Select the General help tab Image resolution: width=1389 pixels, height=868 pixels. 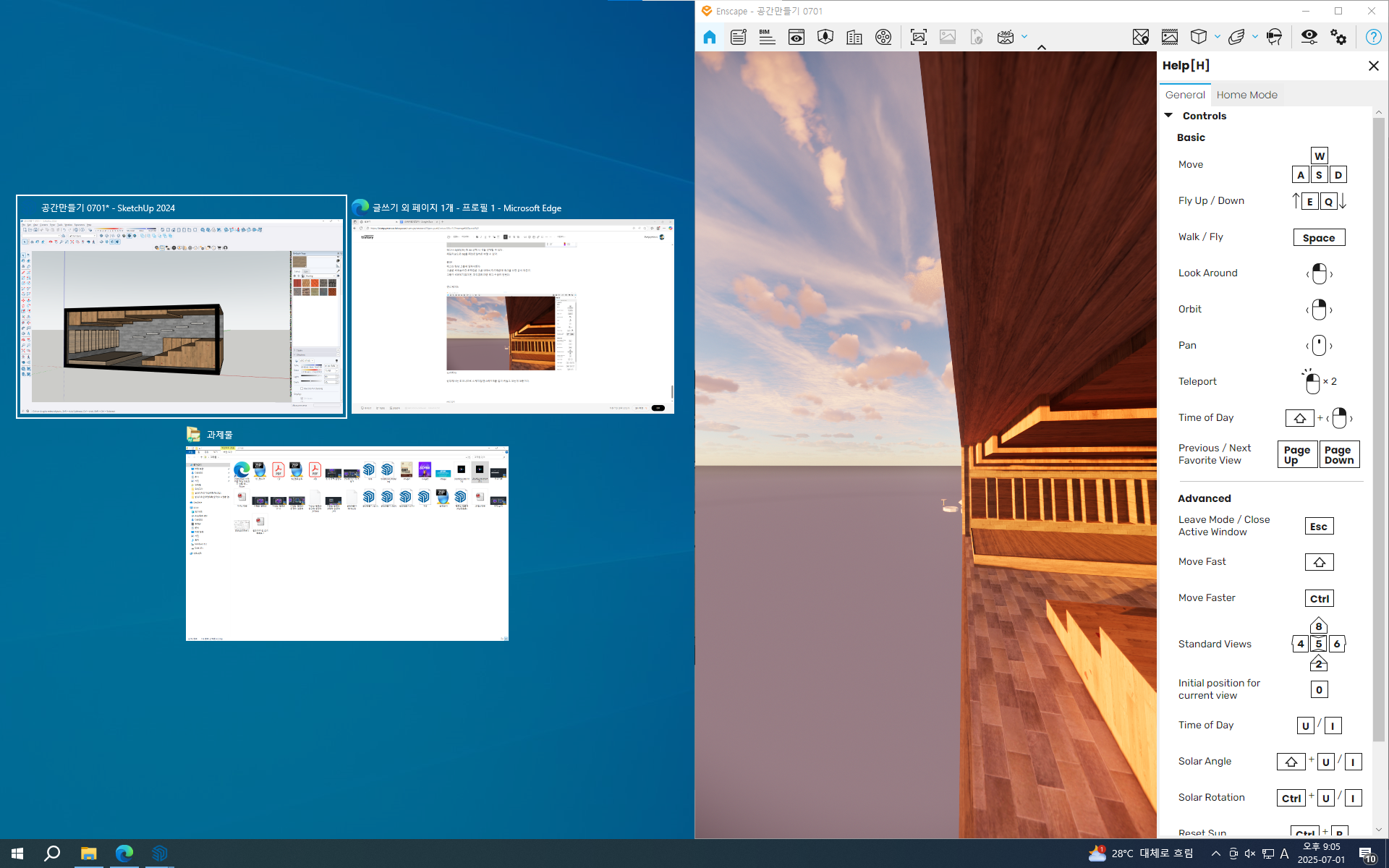pos(1185,95)
